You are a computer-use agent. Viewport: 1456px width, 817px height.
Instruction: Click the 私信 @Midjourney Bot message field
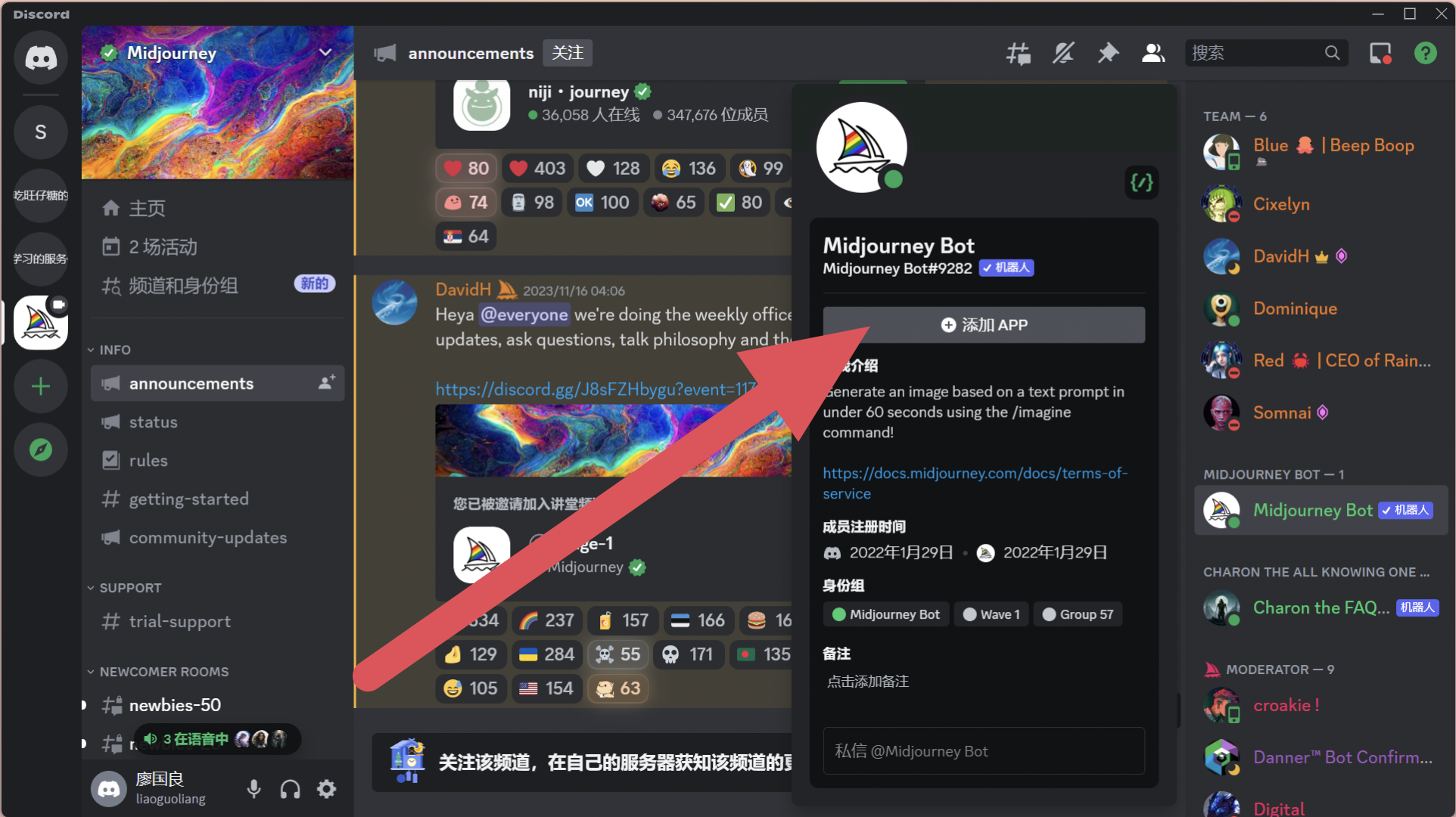[x=983, y=751]
